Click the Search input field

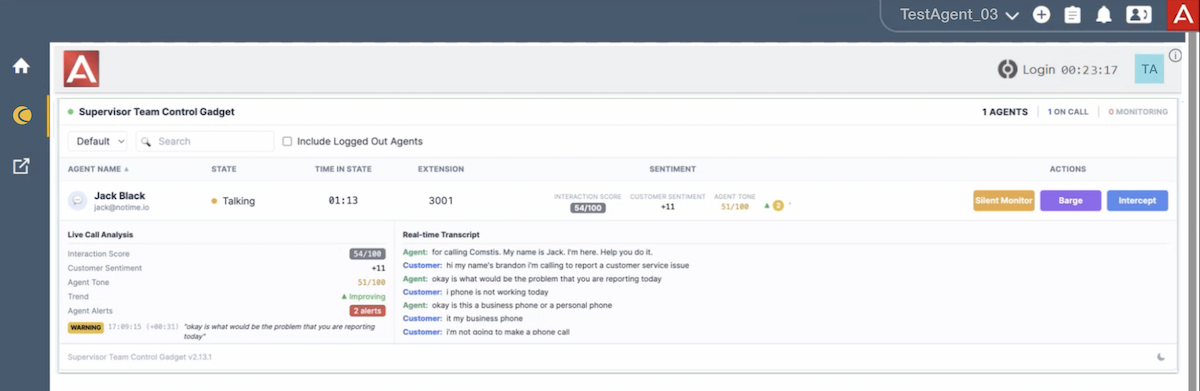[205, 141]
